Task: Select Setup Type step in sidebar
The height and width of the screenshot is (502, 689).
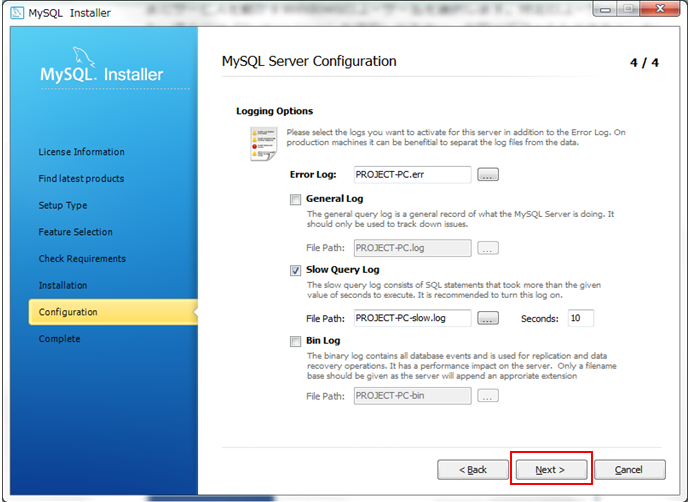Action: point(63,205)
